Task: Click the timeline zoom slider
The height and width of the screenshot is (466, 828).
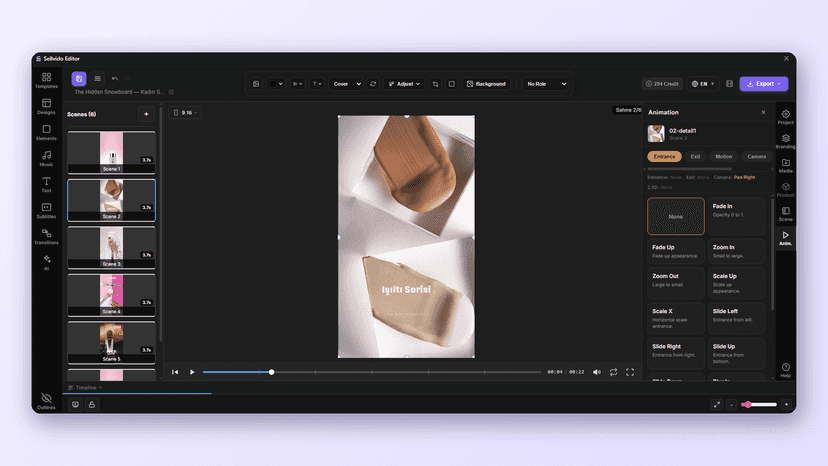Action: 759,405
